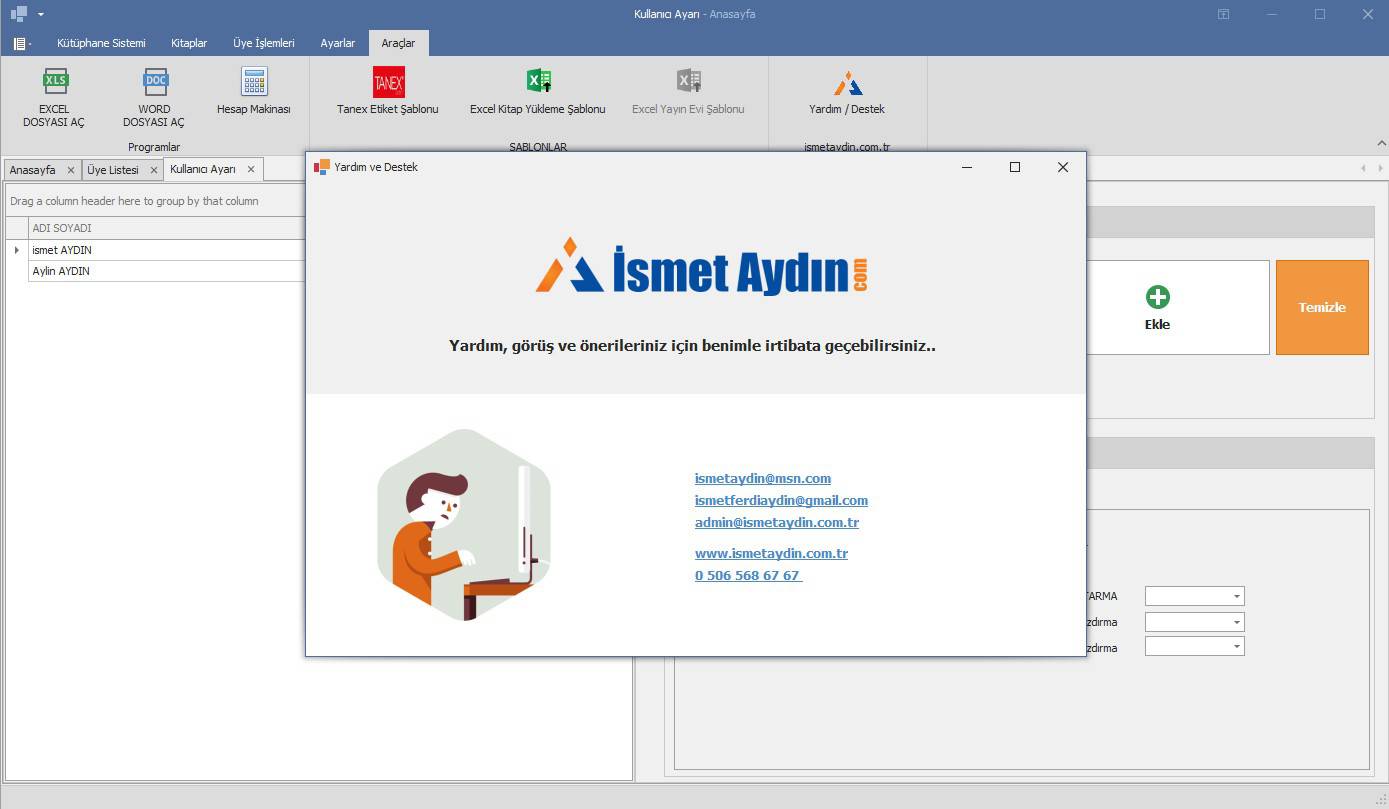Open the Üye İşlemleri ribbon tab
Image resolution: width=1389 pixels, height=809 pixels.
click(263, 43)
